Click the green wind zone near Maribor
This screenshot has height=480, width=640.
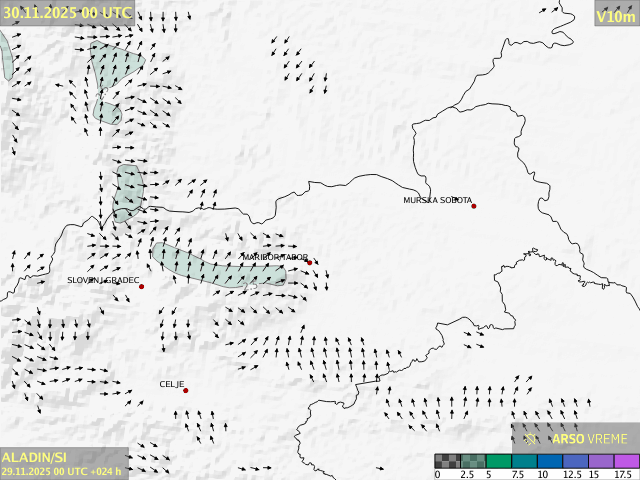pos(215,266)
